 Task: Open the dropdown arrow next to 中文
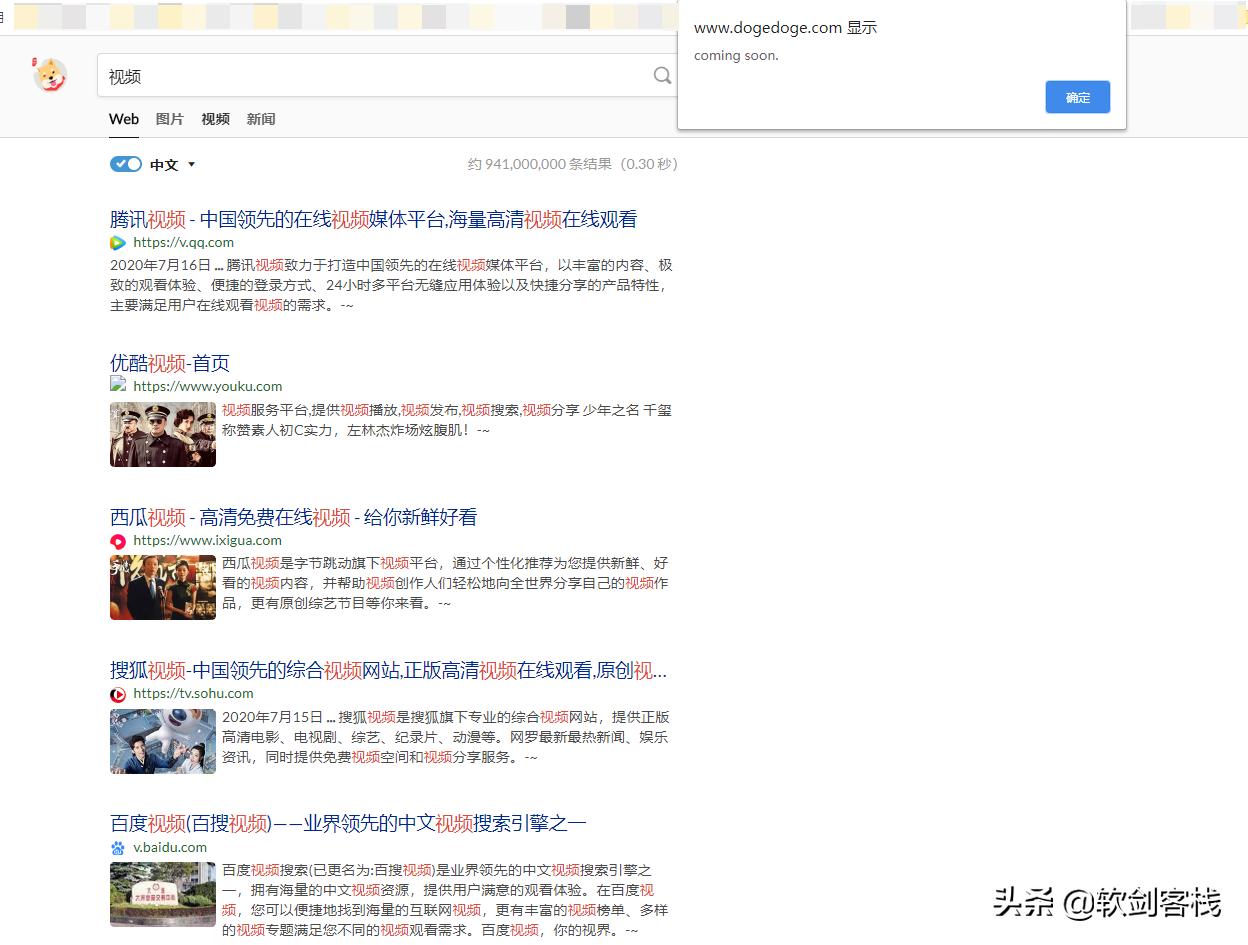click(191, 165)
